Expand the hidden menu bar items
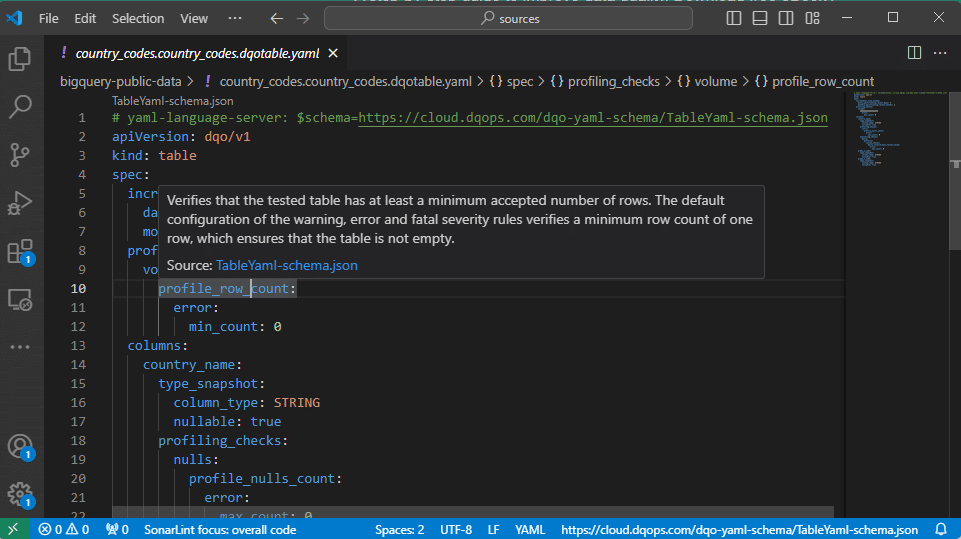This screenshot has width=961, height=539. [x=235, y=18]
